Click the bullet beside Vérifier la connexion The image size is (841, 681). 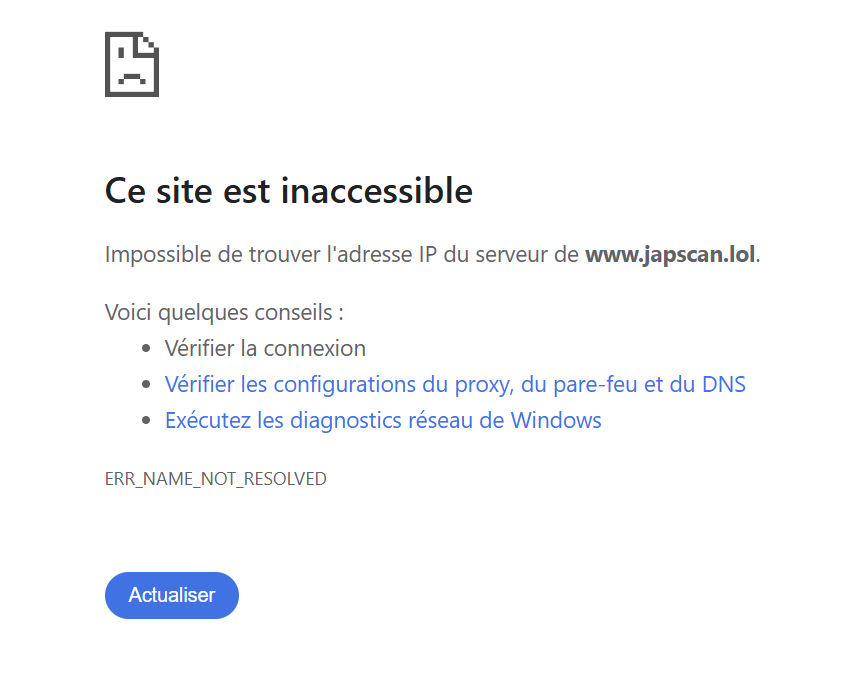146,349
